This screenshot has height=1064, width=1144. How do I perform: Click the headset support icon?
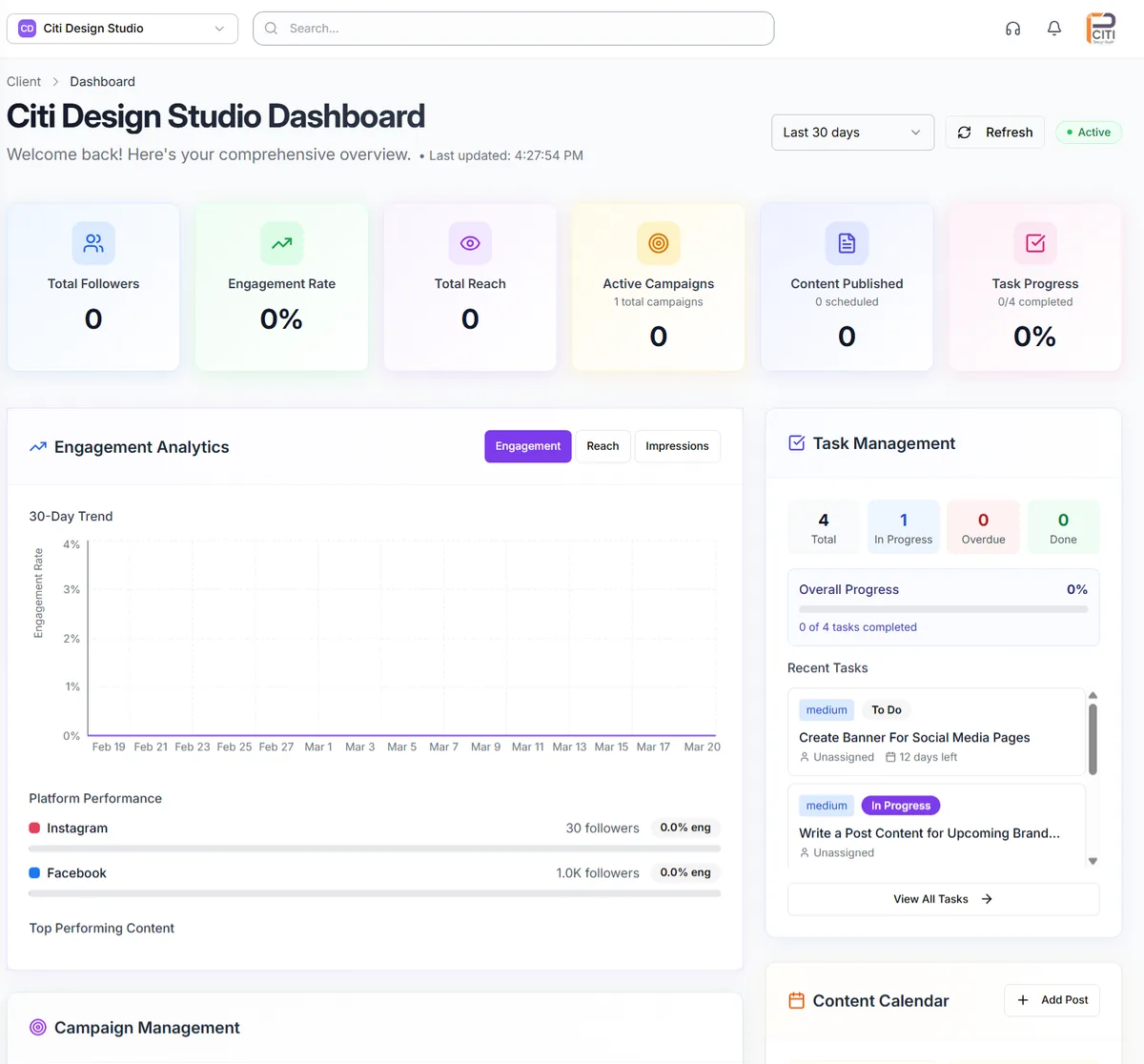tap(1012, 29)
